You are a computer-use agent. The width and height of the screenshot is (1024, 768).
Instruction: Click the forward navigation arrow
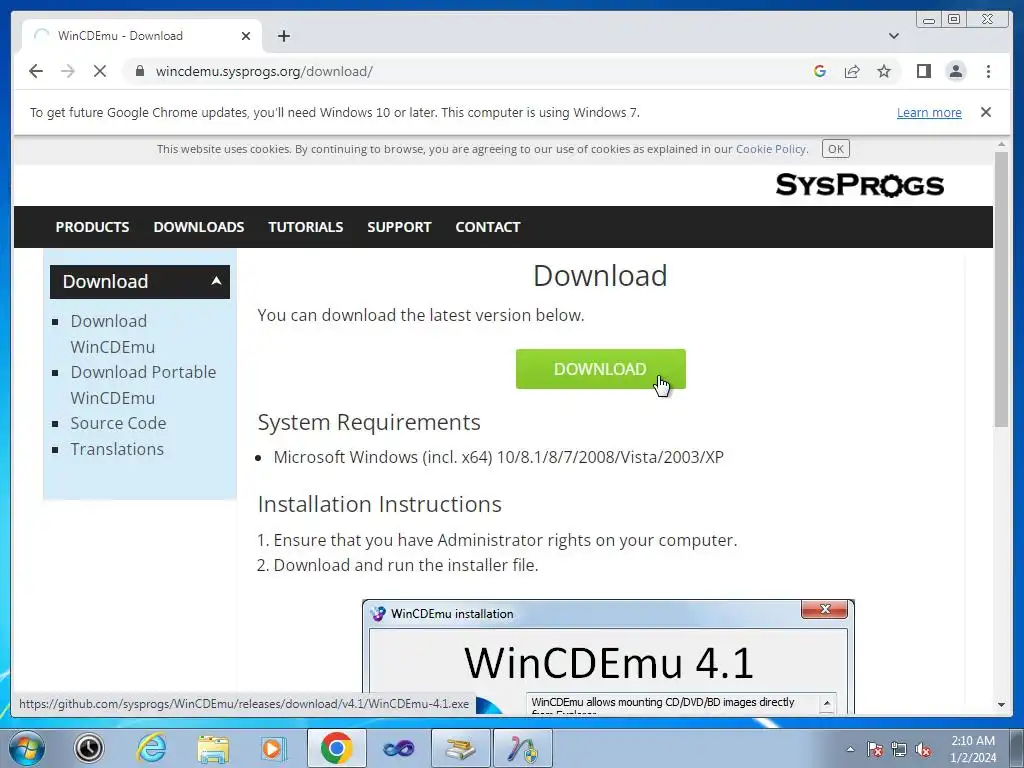68,71
